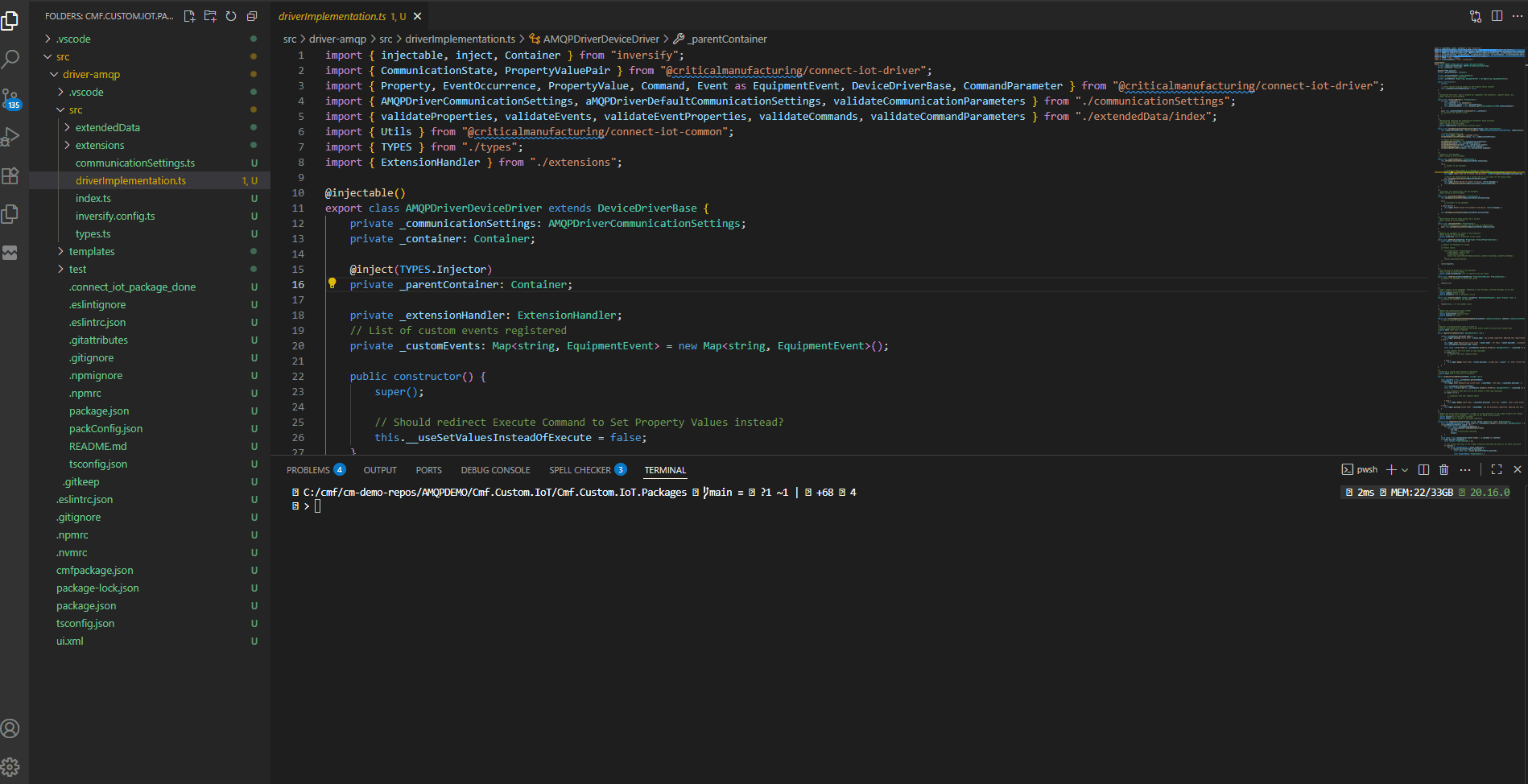The height and width of the screenshot is (784, 1528).
Task: Click the code minimap overview
Action: (1479, 241)
